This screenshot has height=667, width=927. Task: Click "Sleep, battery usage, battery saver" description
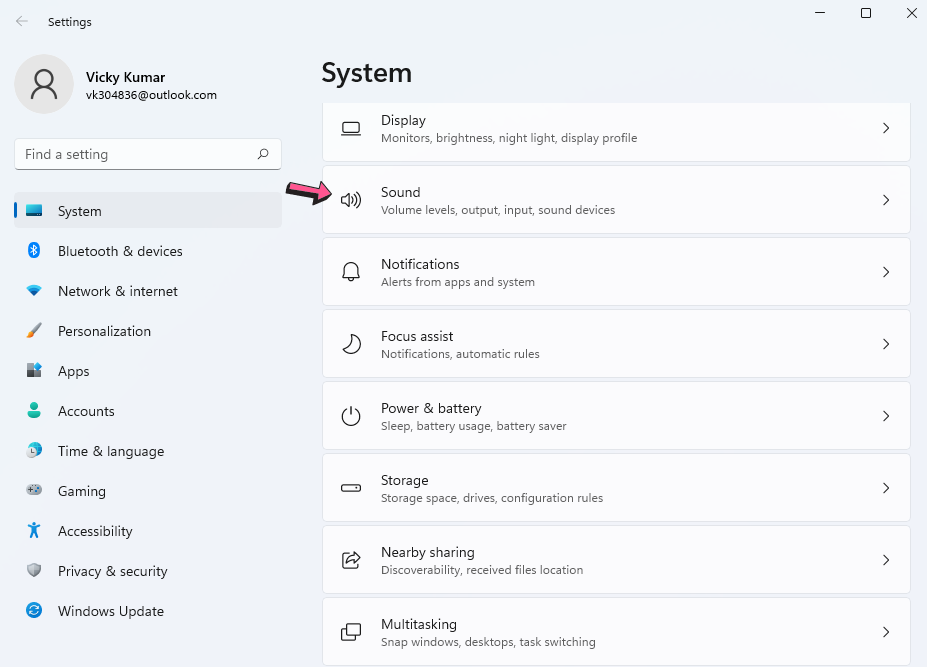tap(474, 426)
